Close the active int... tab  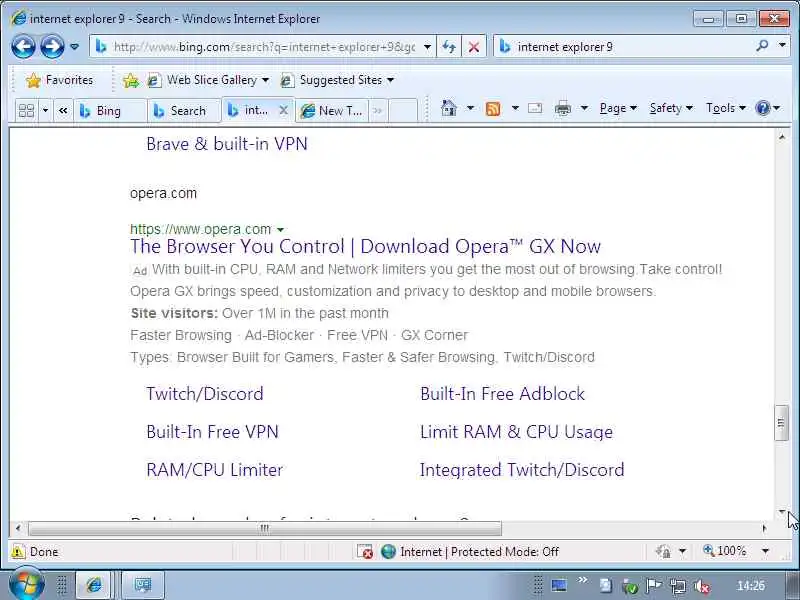click(284, 110)
